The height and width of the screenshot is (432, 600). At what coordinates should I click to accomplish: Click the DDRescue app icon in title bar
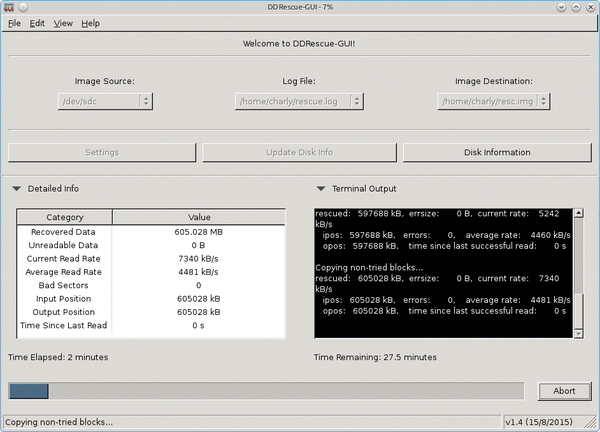tap(9, 7)
